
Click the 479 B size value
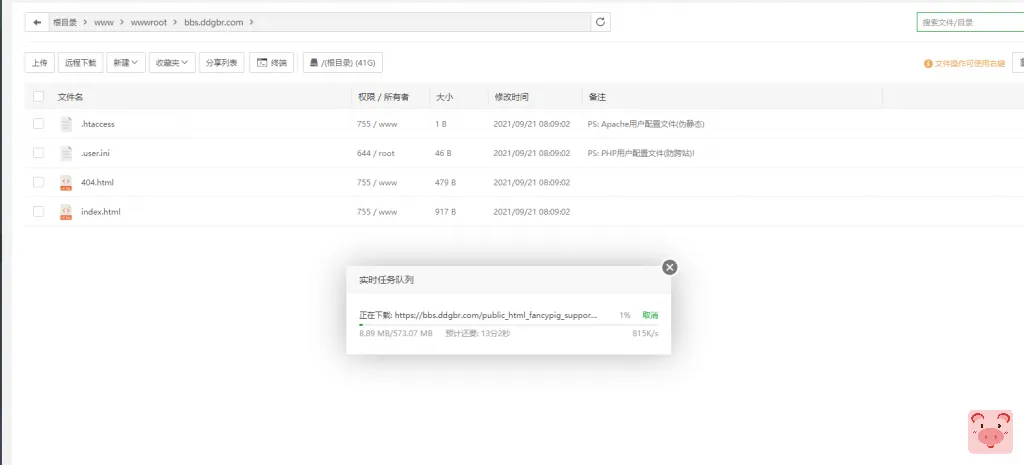click(x=445, y=182)
